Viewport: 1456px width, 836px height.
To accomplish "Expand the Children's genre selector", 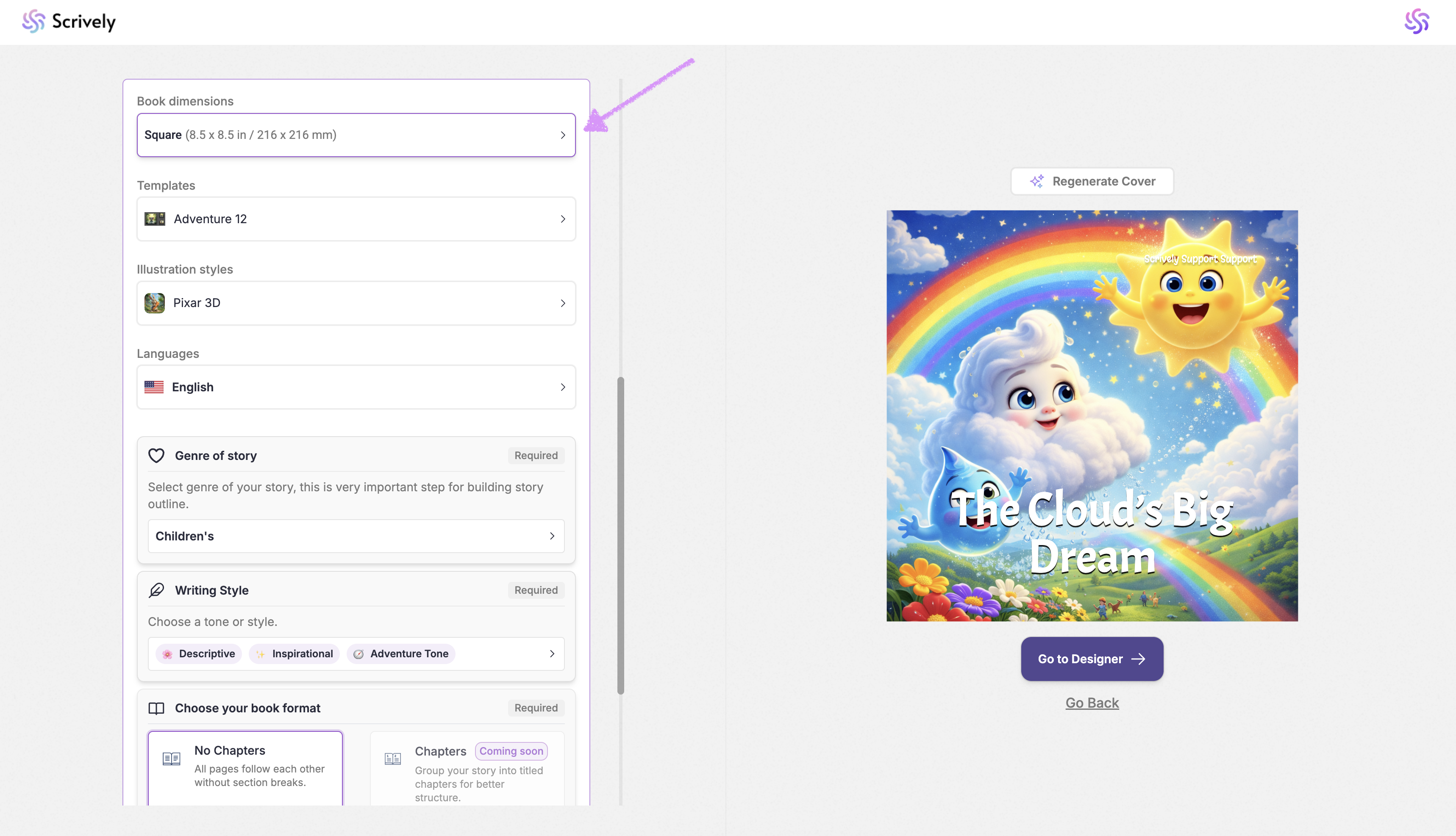I will [356, 536].
